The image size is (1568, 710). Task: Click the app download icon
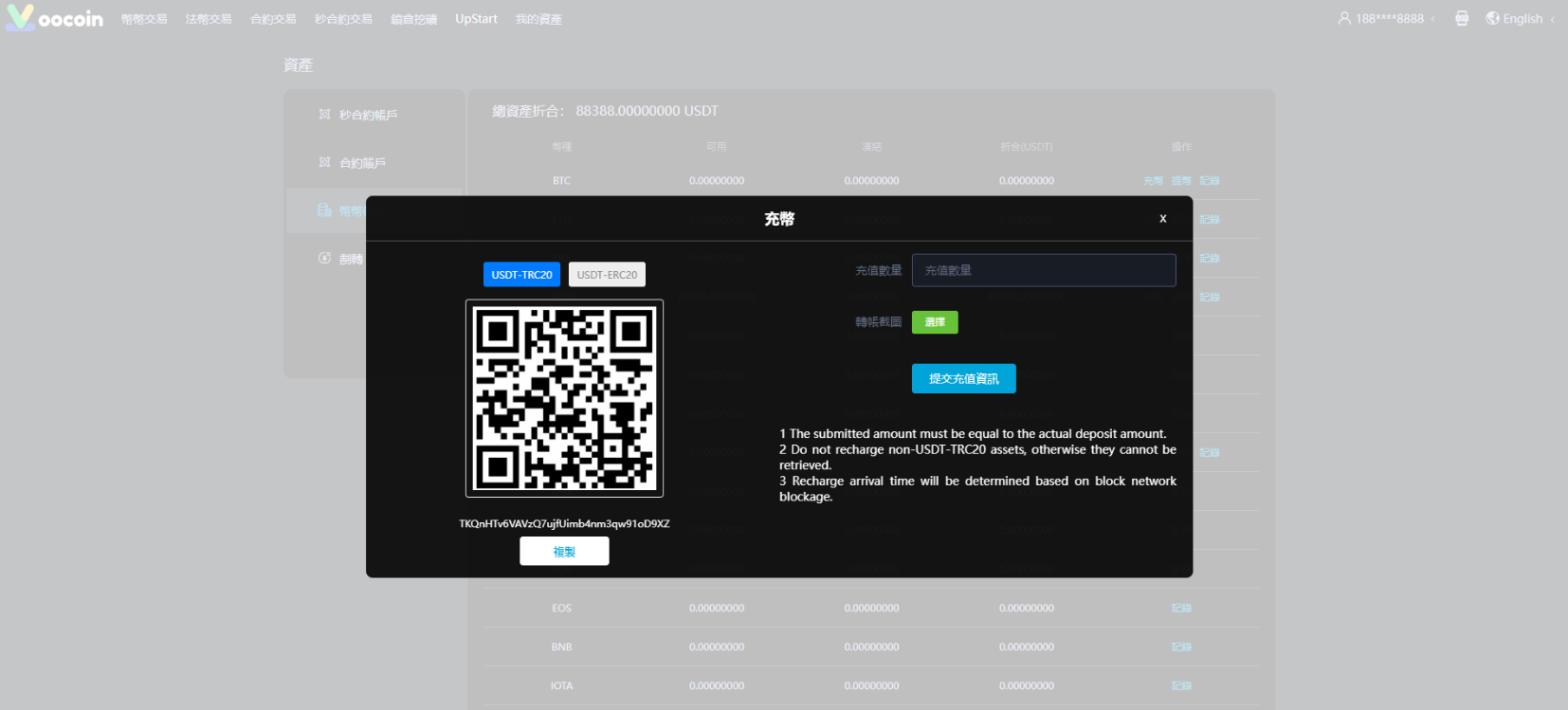point(1462,18)
